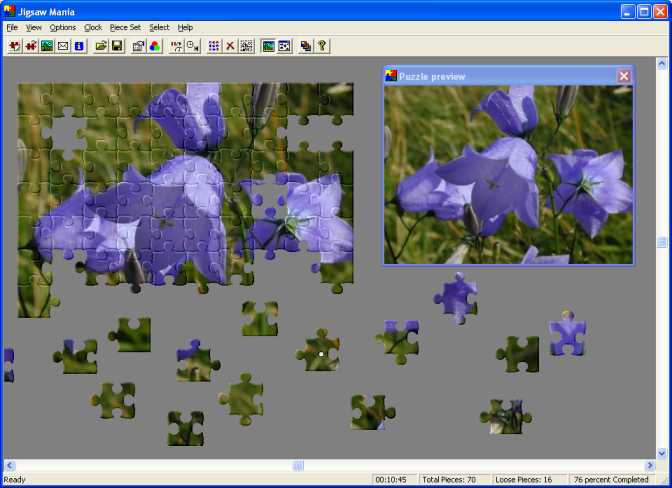This screenshot has height=488, width=672.
Task: Click the vertical scrollbar thumb
Action: coord(662,243)
